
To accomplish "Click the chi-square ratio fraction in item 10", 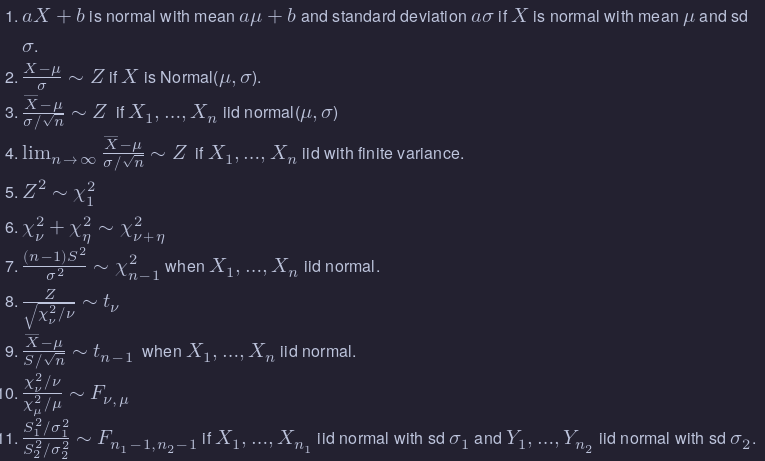I will 42,393.
